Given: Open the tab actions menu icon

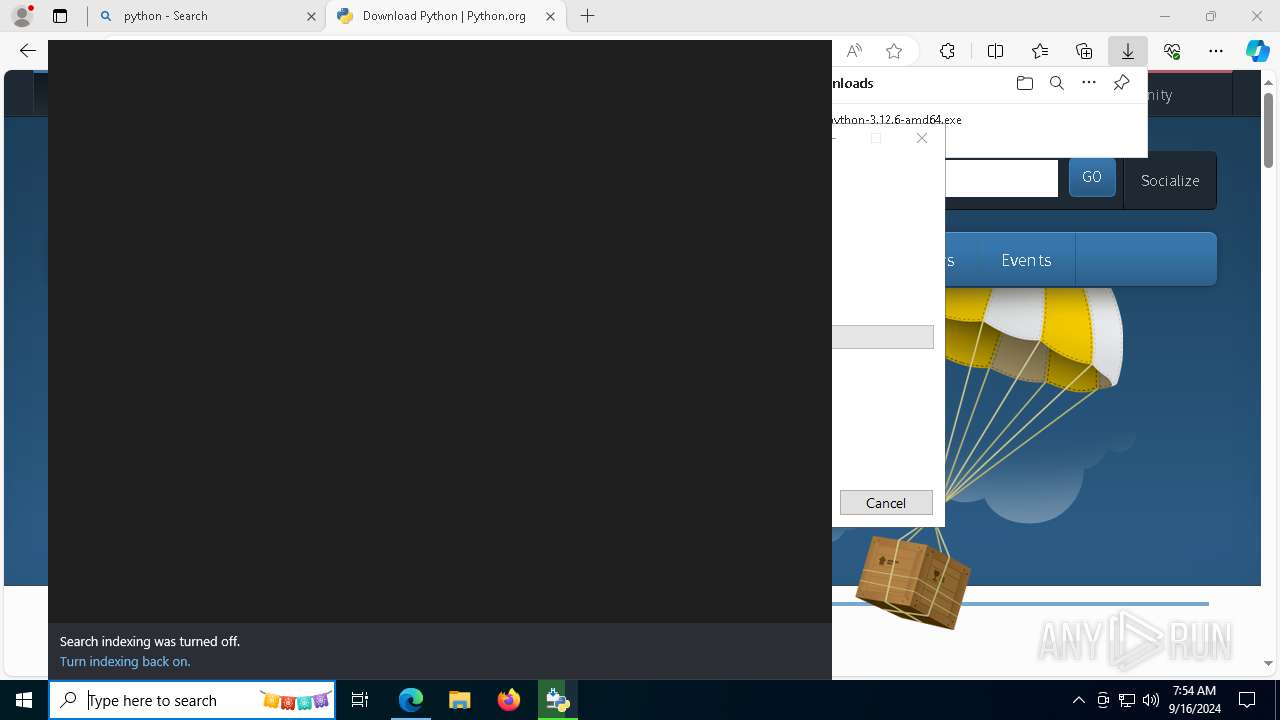Looking at the screenshot, I should (60, 16).
